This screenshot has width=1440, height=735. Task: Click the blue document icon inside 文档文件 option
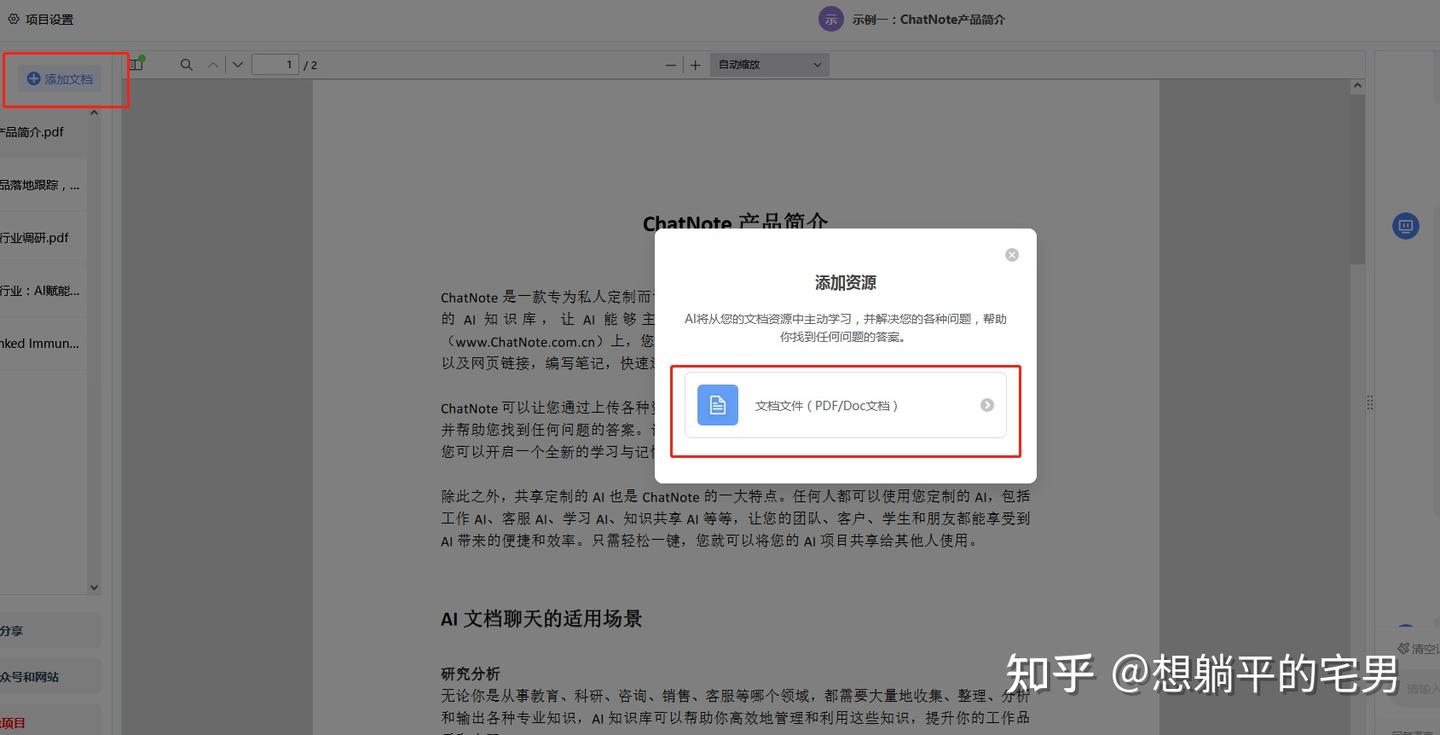click(x=716, y=404)
